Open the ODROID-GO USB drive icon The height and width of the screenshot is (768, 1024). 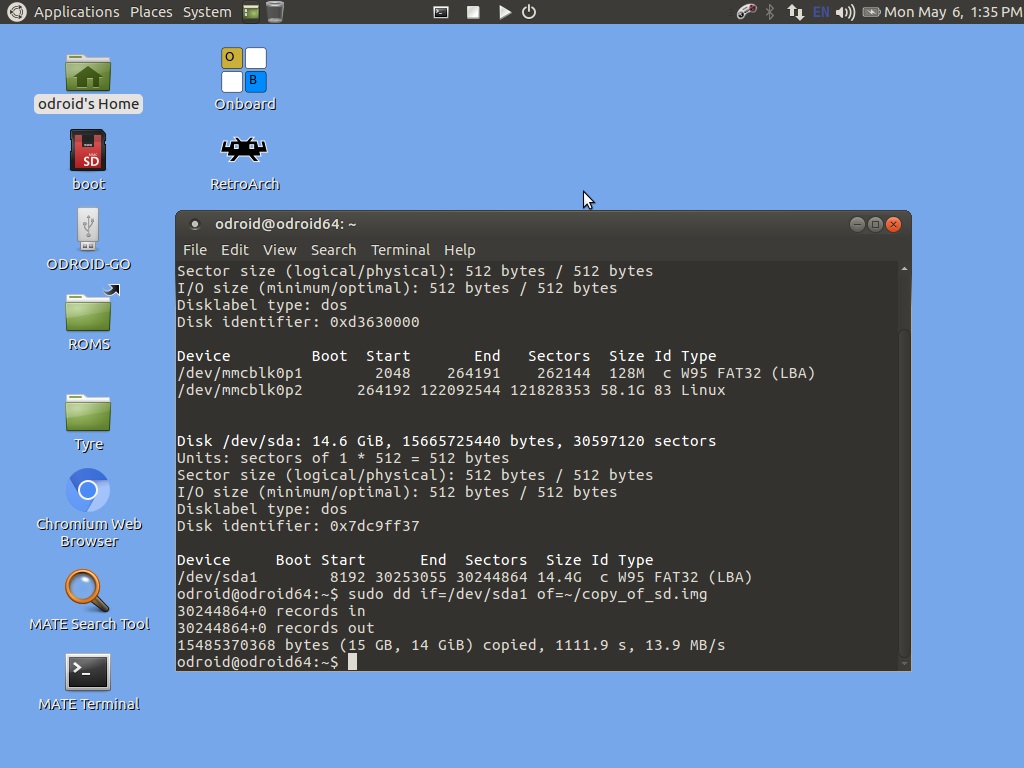(x=88, y=230)
